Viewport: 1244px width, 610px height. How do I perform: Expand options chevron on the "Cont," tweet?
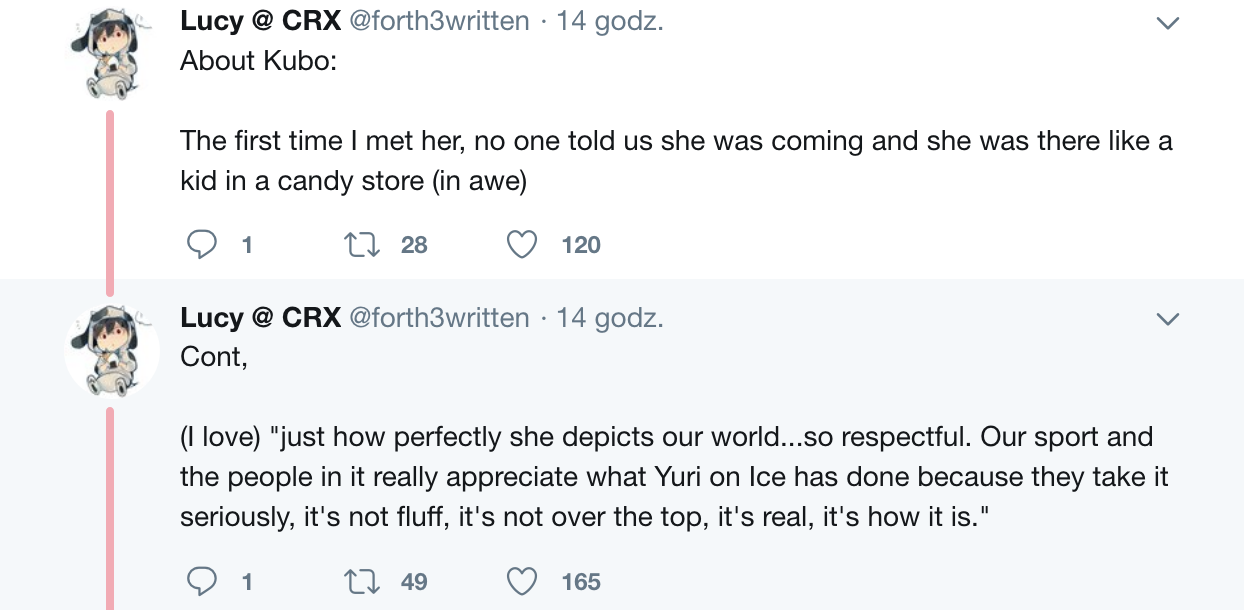(1167, 319)
